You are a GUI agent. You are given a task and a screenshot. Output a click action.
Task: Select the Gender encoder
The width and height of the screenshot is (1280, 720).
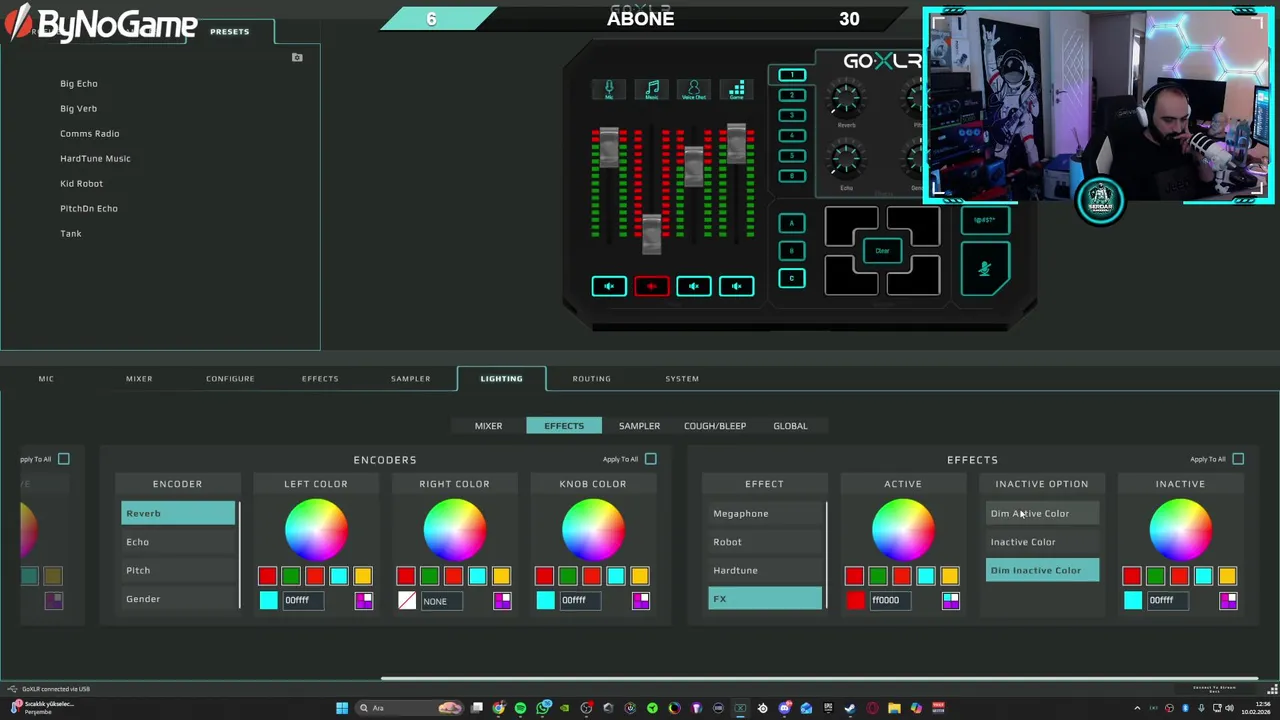tap(178, 599)
